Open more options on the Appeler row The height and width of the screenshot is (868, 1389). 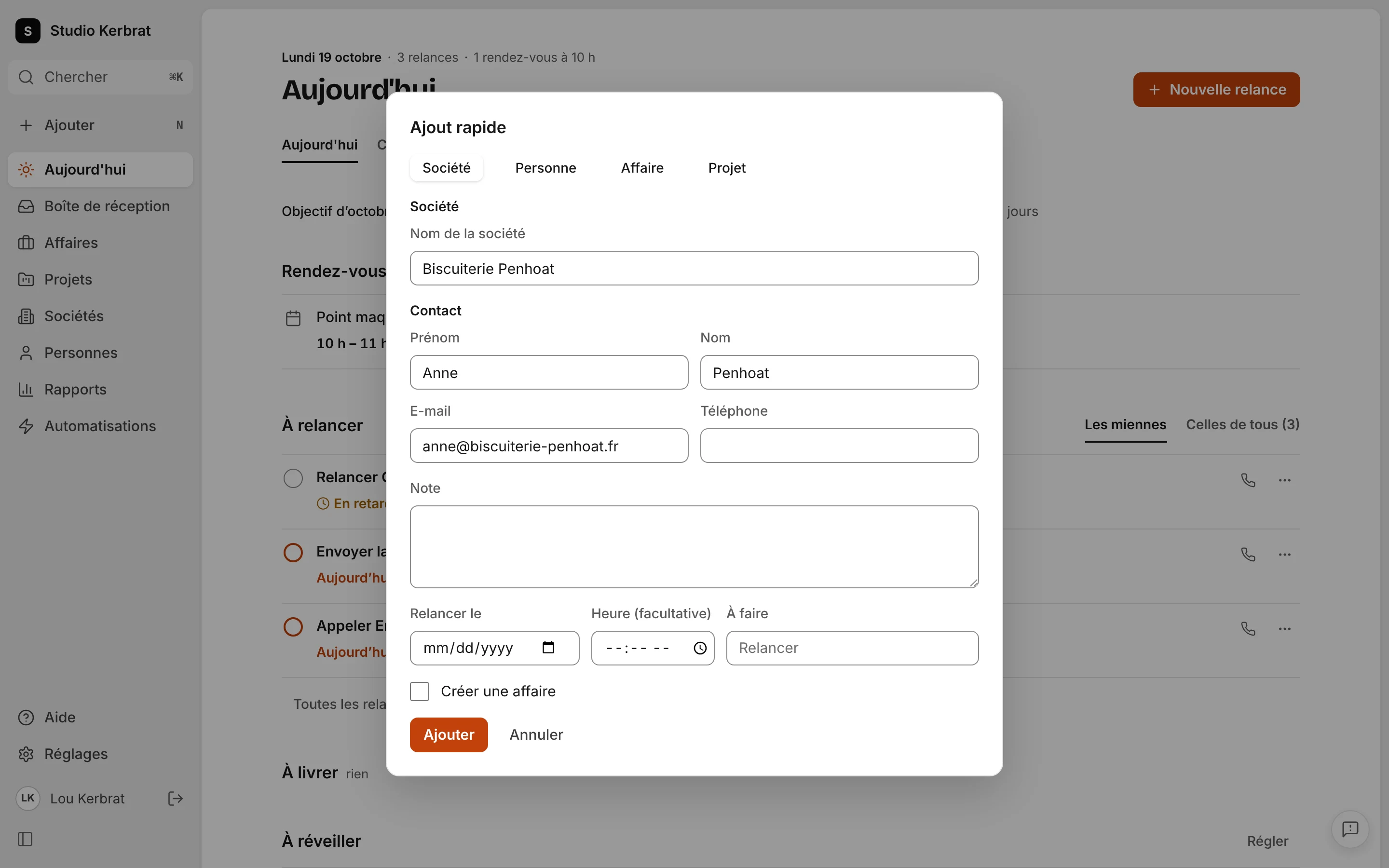point(1284,629)
